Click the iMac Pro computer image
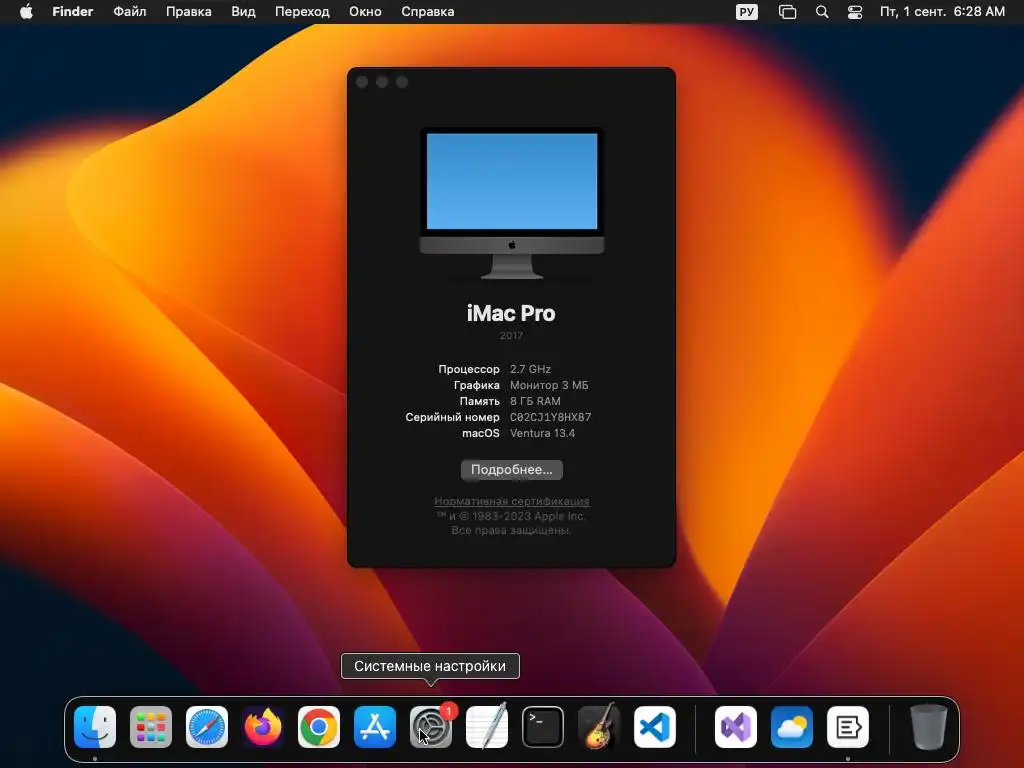Viewport: 1024px width, 768px height. 512,203
